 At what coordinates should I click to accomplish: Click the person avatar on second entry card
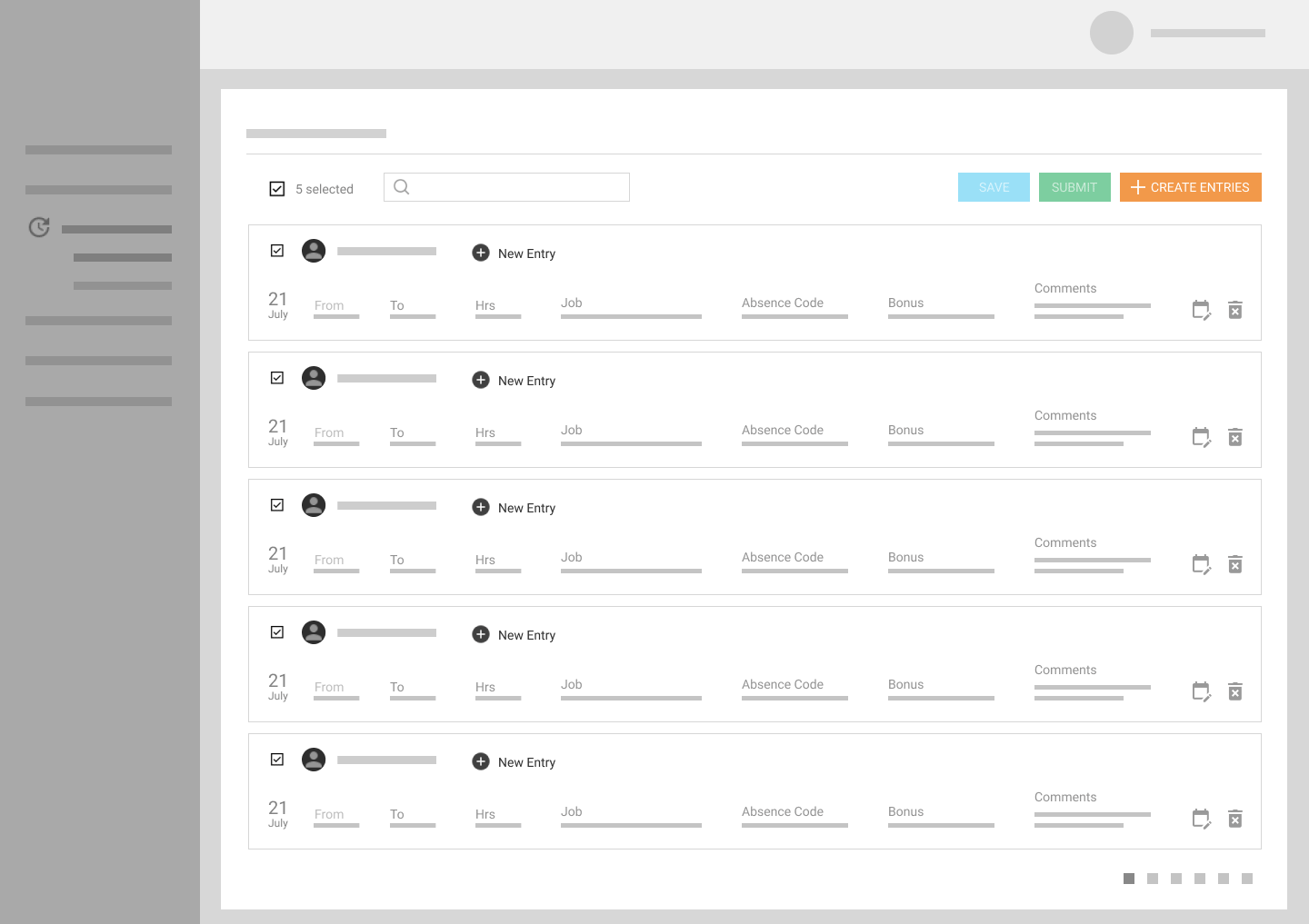tap(314, 378)
